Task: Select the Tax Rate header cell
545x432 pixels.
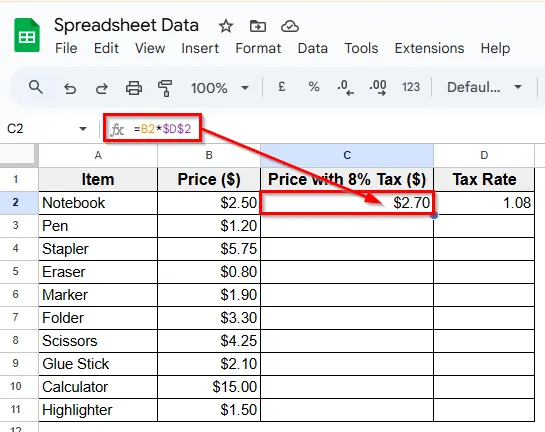Action: [484, 180]
